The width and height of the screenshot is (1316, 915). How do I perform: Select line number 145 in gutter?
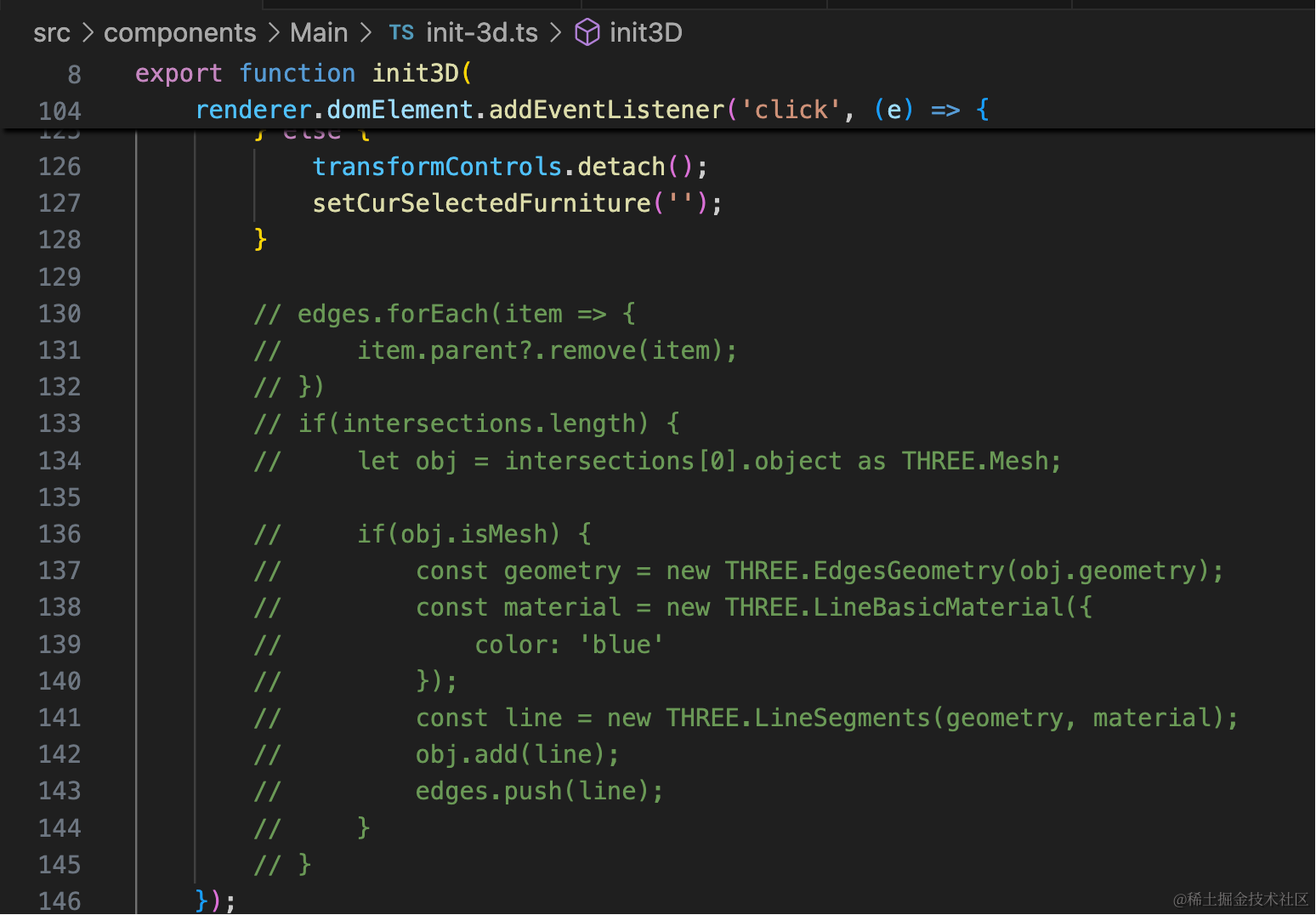(60, 865)
